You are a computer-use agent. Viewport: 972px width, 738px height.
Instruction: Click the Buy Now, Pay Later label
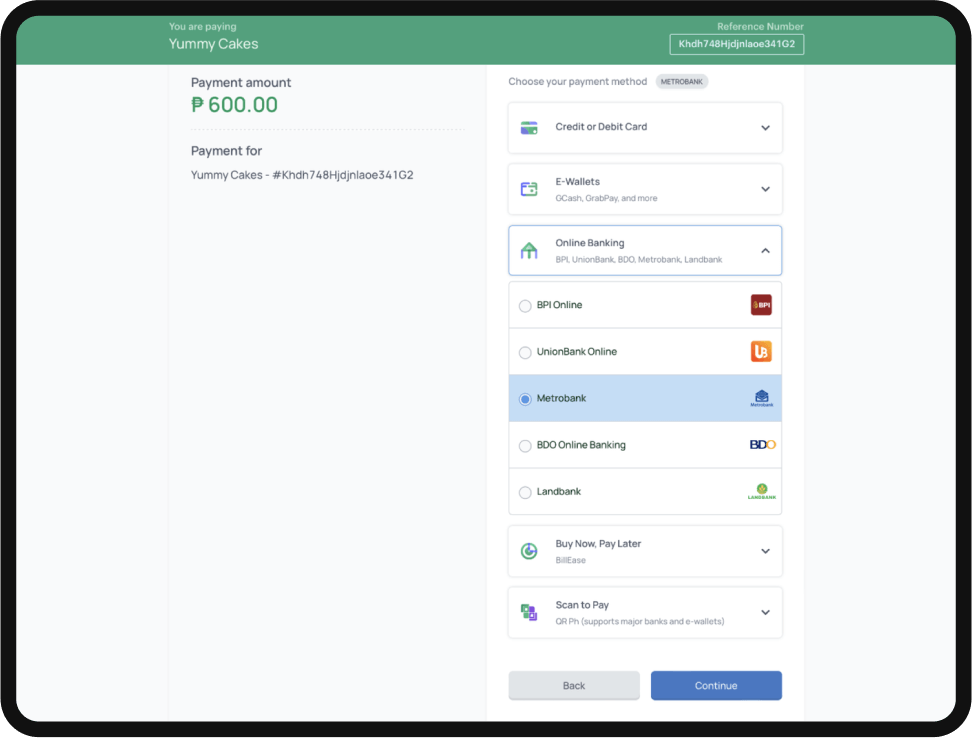pyautogui.click(x=598, y=543)
